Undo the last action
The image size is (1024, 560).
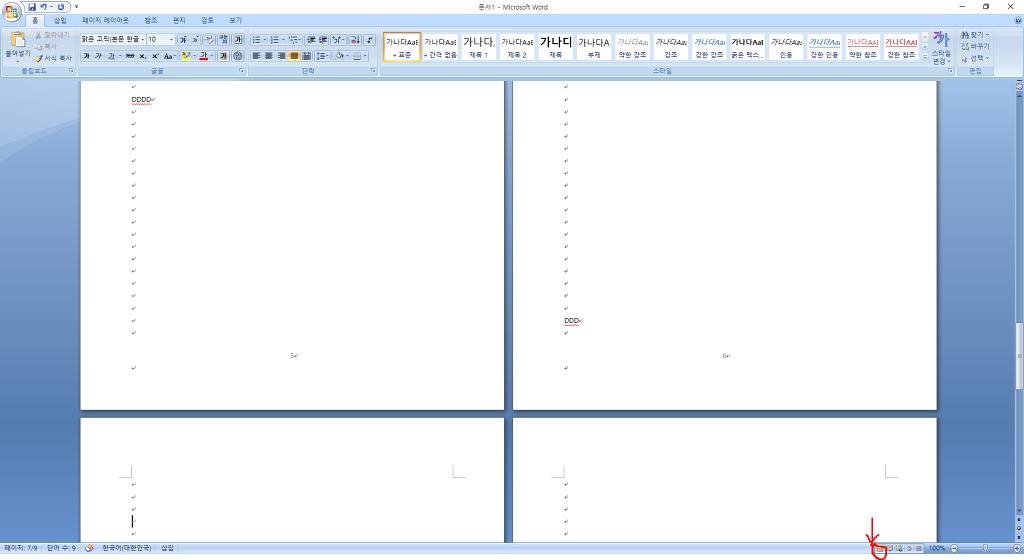(44, 7)
